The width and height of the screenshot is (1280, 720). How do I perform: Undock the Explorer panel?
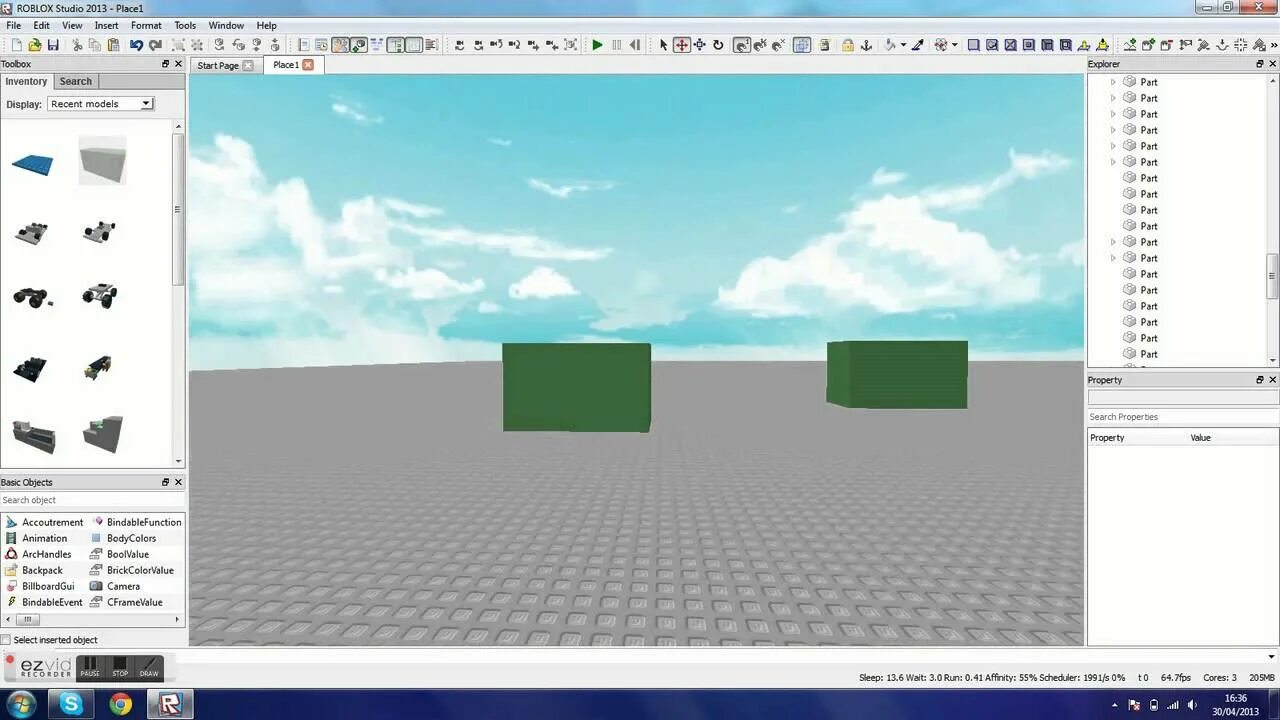click(1260, 64)
